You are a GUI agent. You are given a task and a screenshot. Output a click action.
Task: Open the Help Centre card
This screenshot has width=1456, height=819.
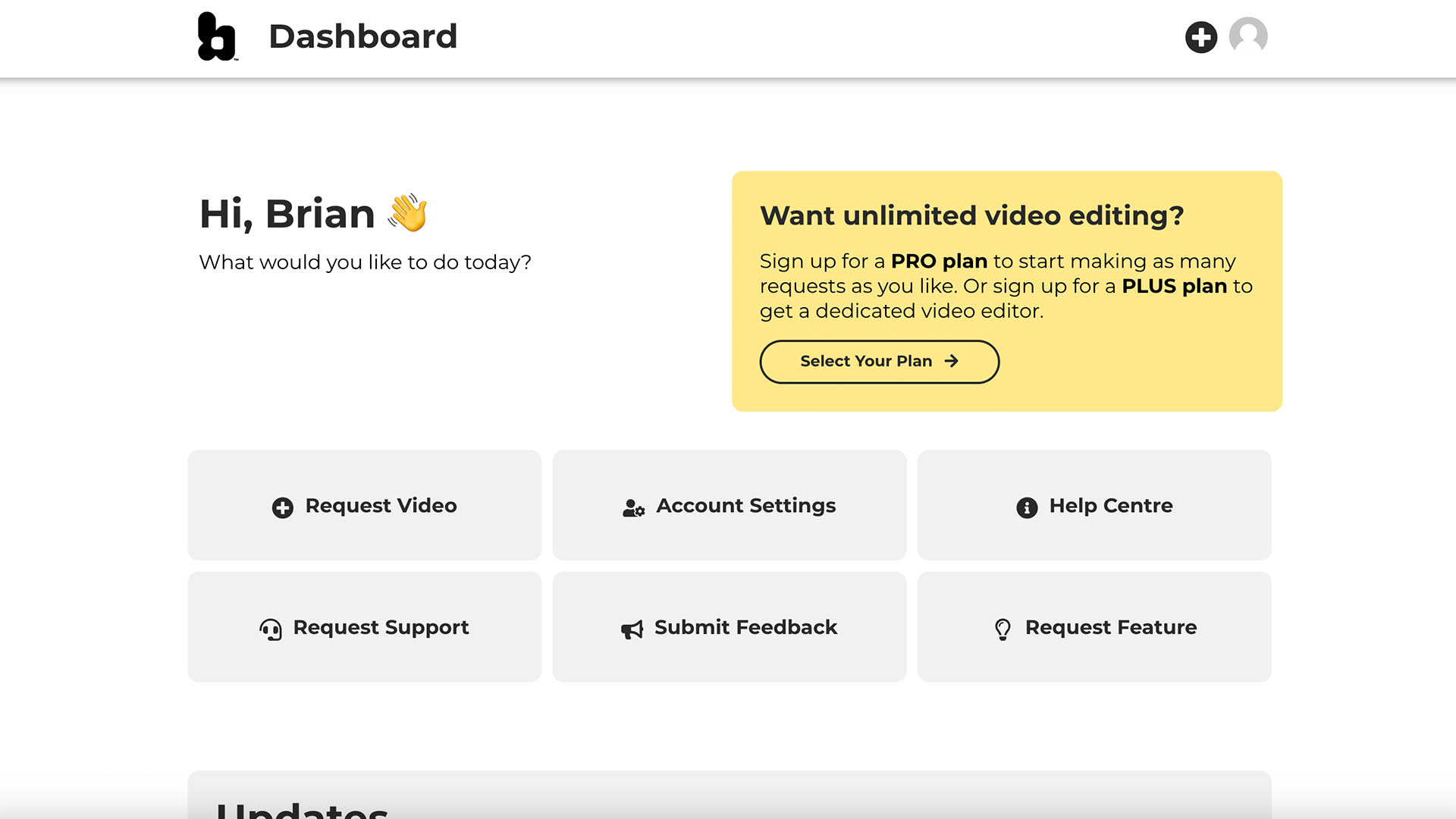point(1094,505)
